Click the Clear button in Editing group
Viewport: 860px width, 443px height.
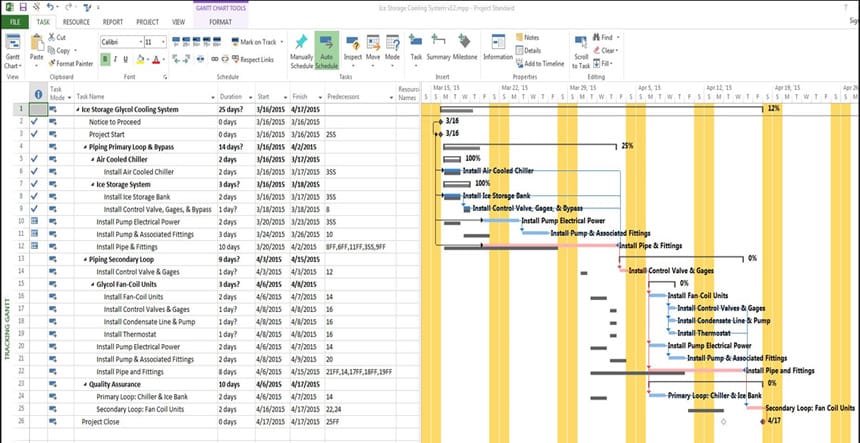click(x=604, y=50)
